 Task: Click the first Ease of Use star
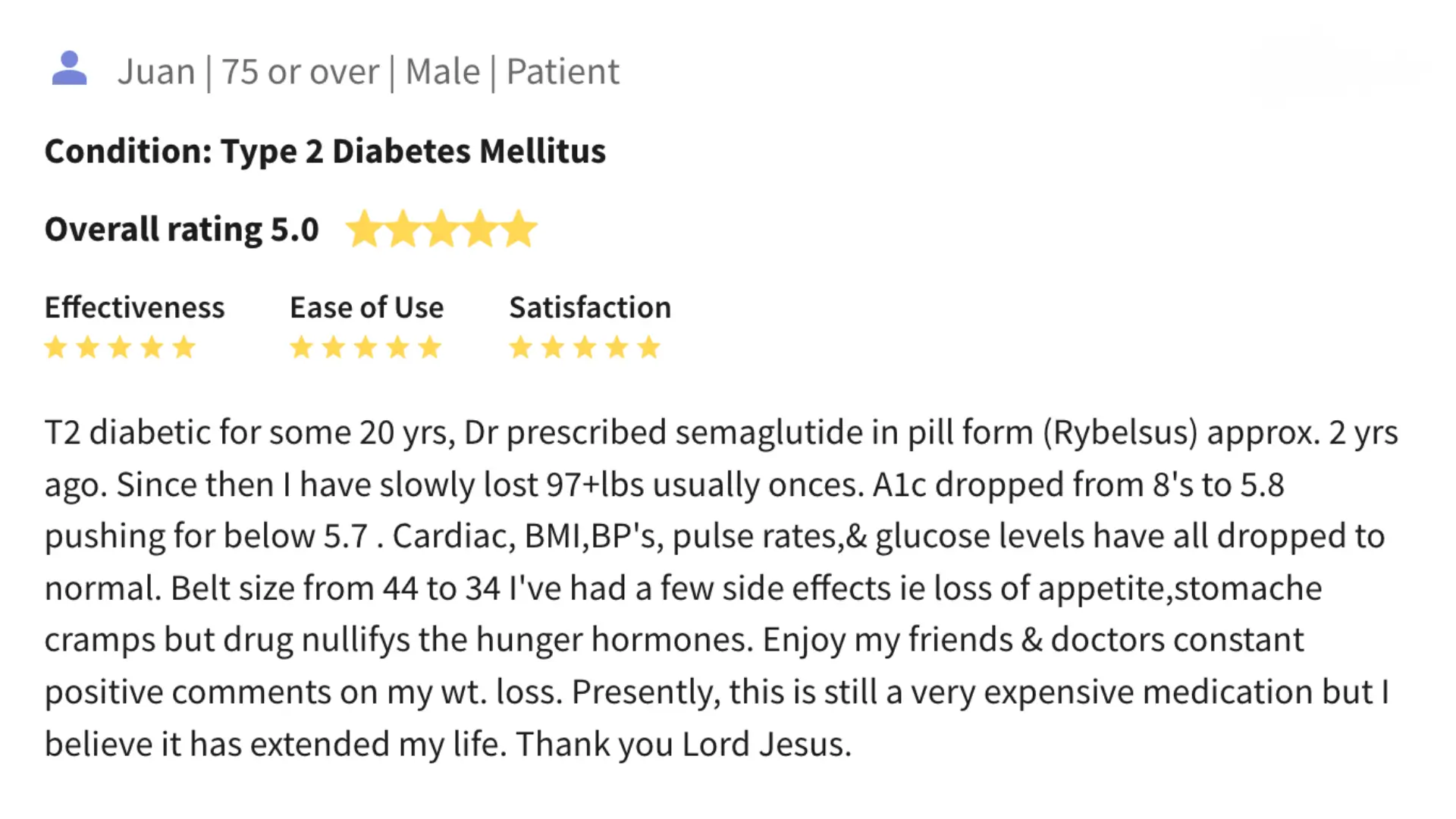pyautogui.click(x=301, y=347)
